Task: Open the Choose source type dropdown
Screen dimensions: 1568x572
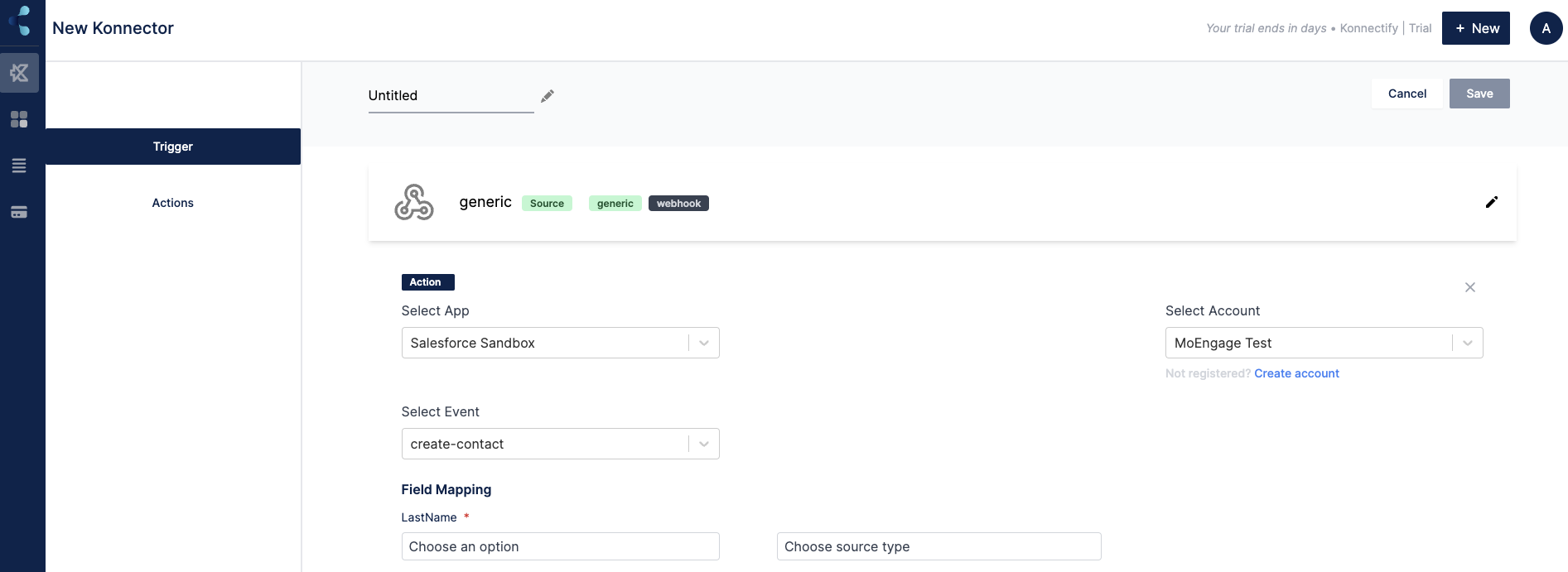Action: 938,546
